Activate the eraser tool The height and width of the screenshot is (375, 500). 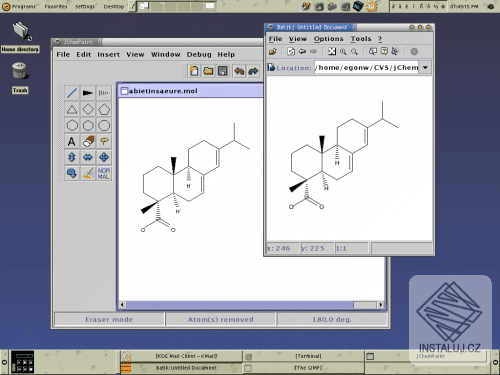click(x=88, y=141)
